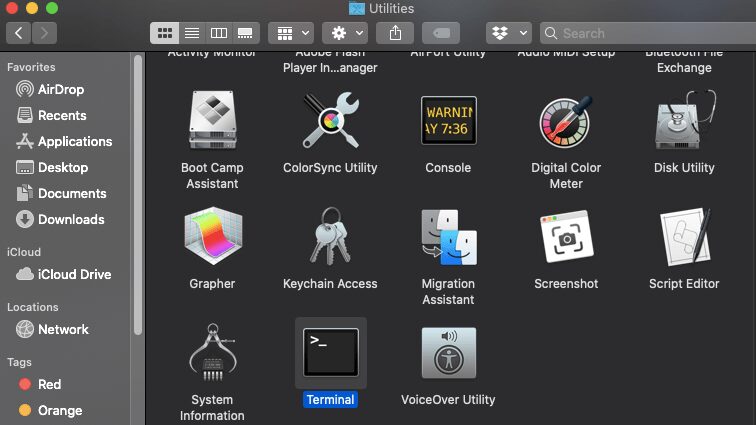This screenshot has height=425, width=756.
Task: Open the Boot Camp Assistant app icon
Action: click(213, 120)
